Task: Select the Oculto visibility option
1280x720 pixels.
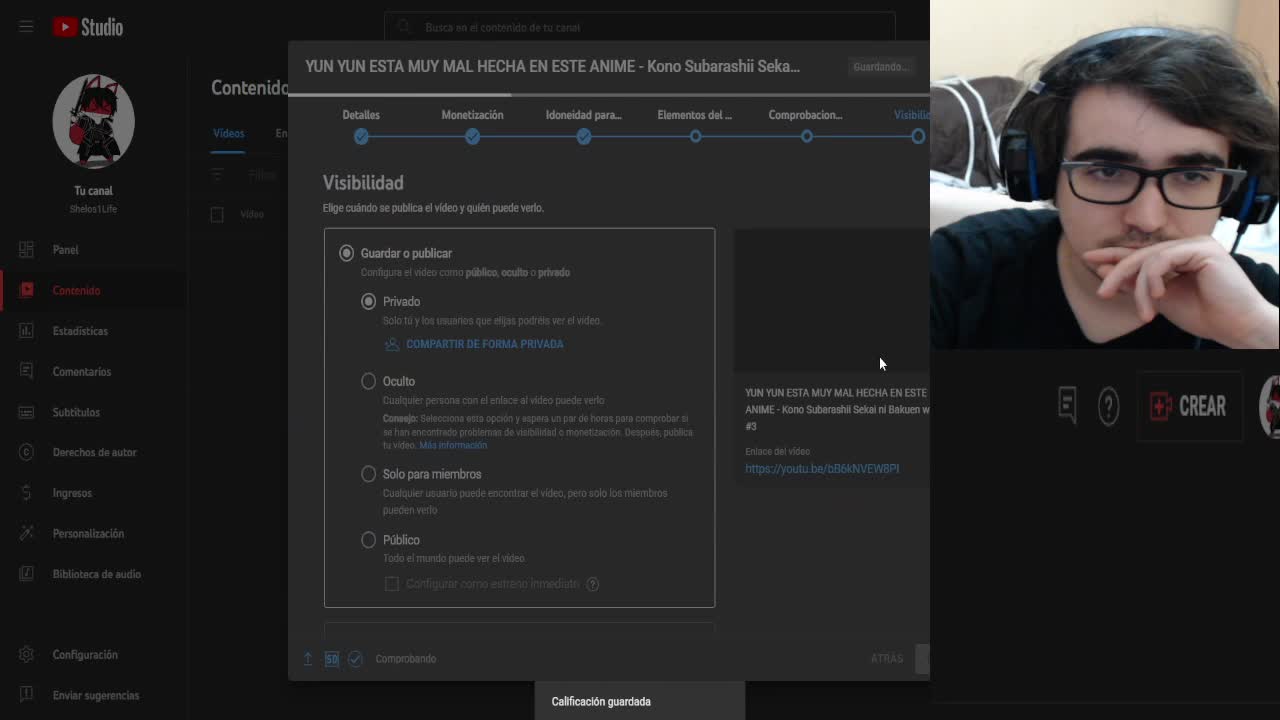Action: 369,381
